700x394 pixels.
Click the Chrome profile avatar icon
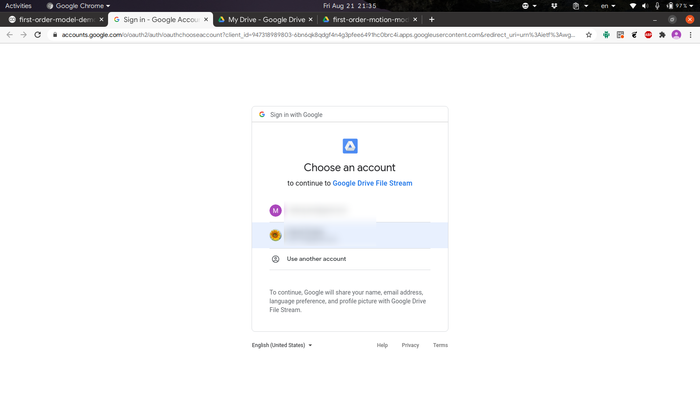pyautogui.click(x=676, y=35)
